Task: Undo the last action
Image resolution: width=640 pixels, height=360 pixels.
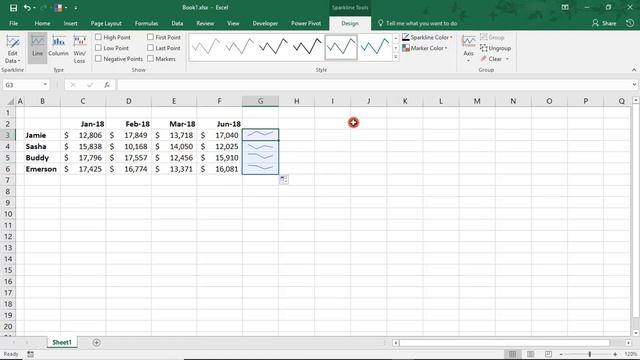Action: pyautogui.click(x=27, y=8)
